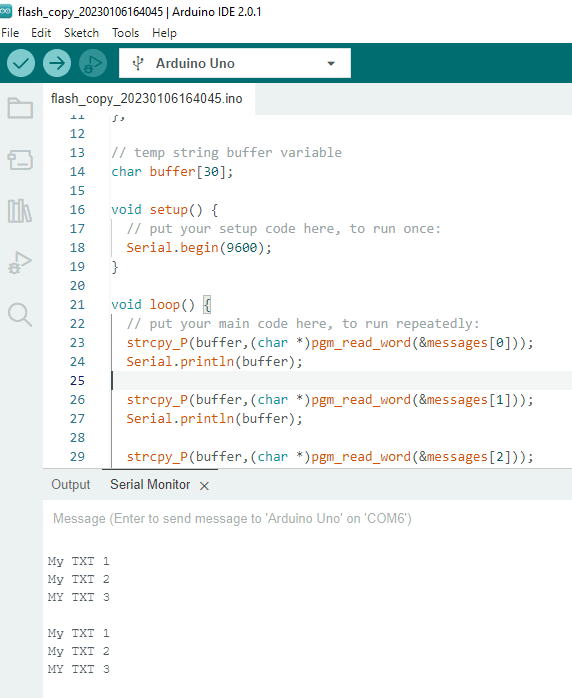The height and width of the screenshot is (698, 572).
Task: Click the Arduino IDE app logo
Action: [6, 11]
